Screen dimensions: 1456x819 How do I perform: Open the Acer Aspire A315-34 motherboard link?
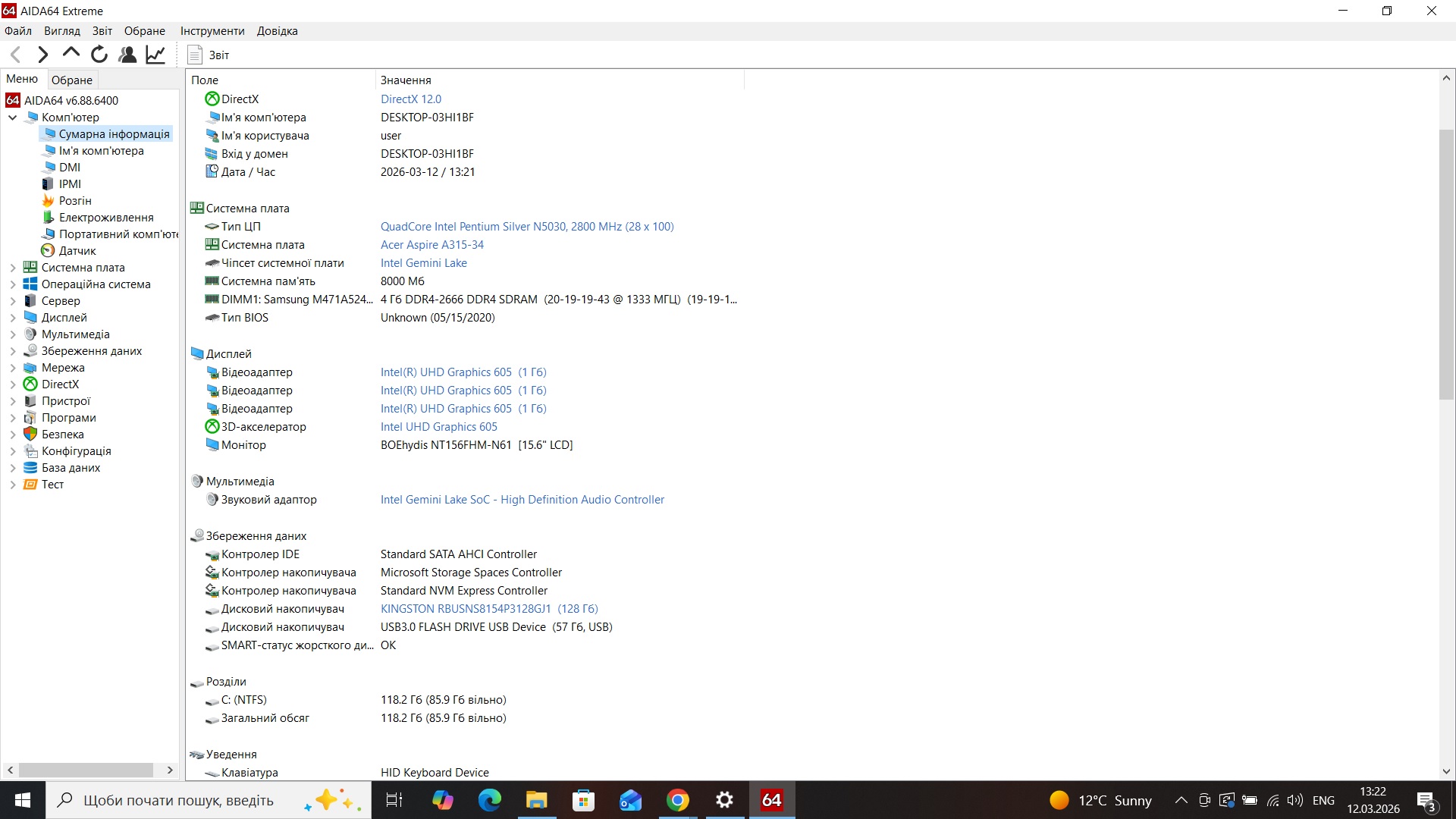click(x=431, y=244)
